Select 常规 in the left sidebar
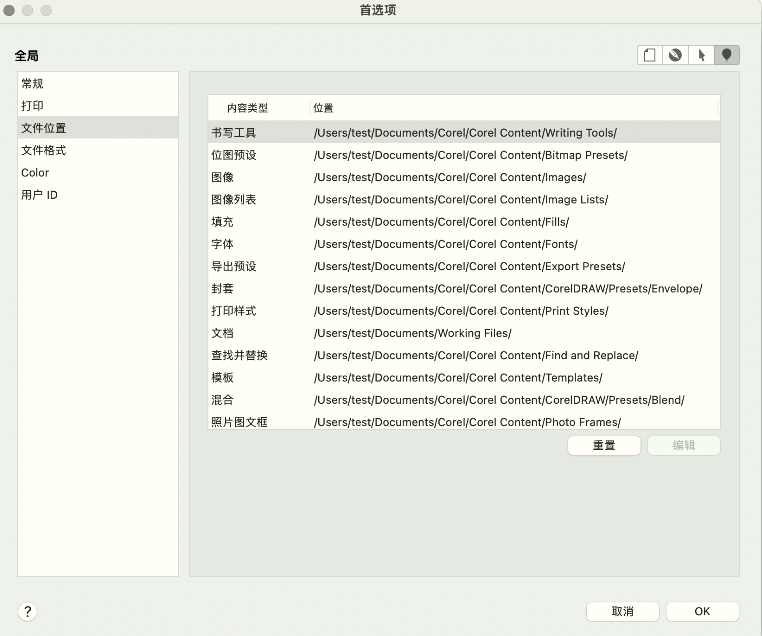Image resolution: width=762 pixels, height=636 pixels. [x=33, y=84]
